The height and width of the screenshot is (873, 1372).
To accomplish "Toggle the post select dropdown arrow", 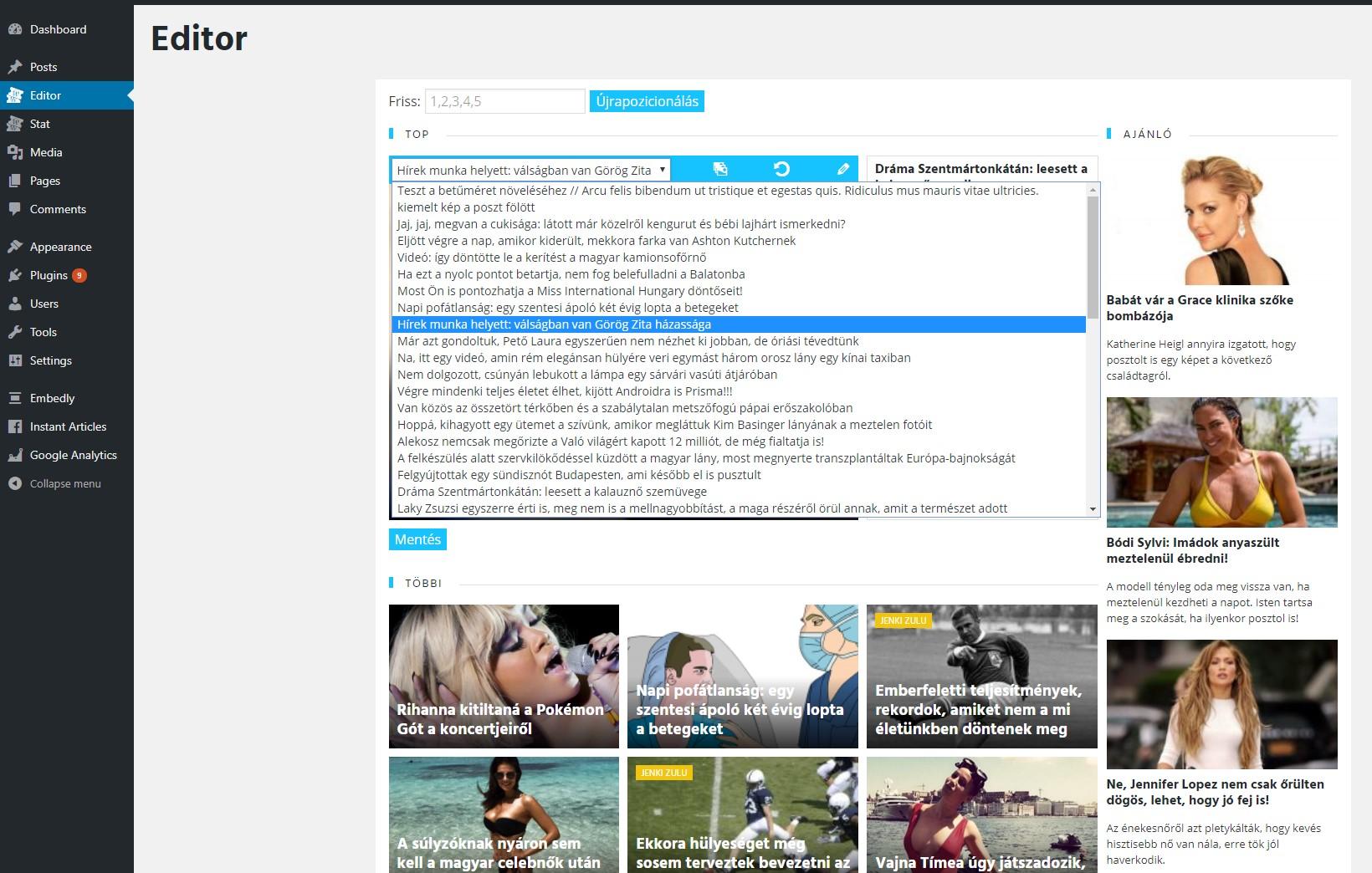I will (x=662, y=170).
